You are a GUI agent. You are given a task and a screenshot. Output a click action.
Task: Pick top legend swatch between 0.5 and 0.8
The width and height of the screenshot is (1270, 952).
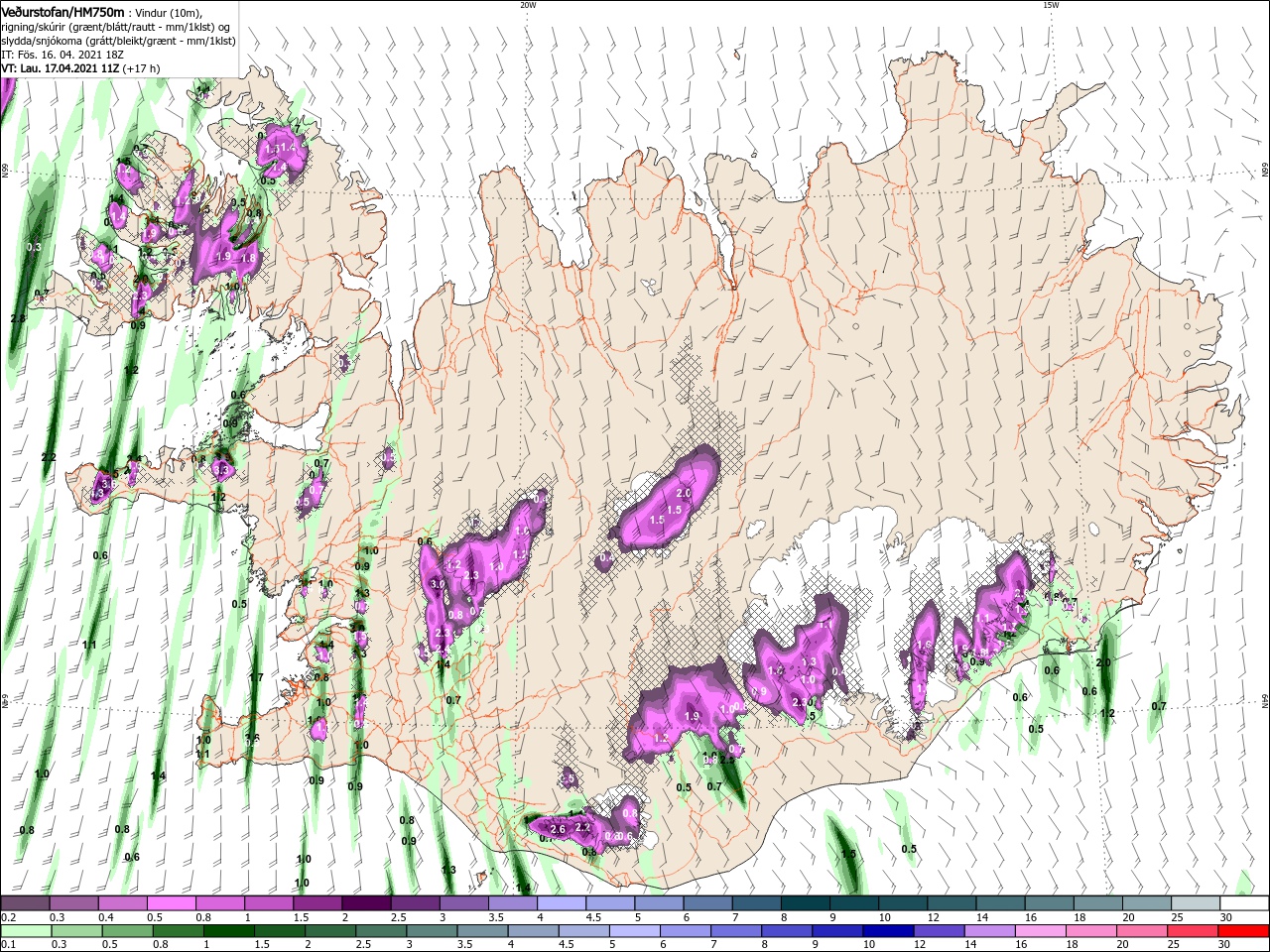click(172, 903)
